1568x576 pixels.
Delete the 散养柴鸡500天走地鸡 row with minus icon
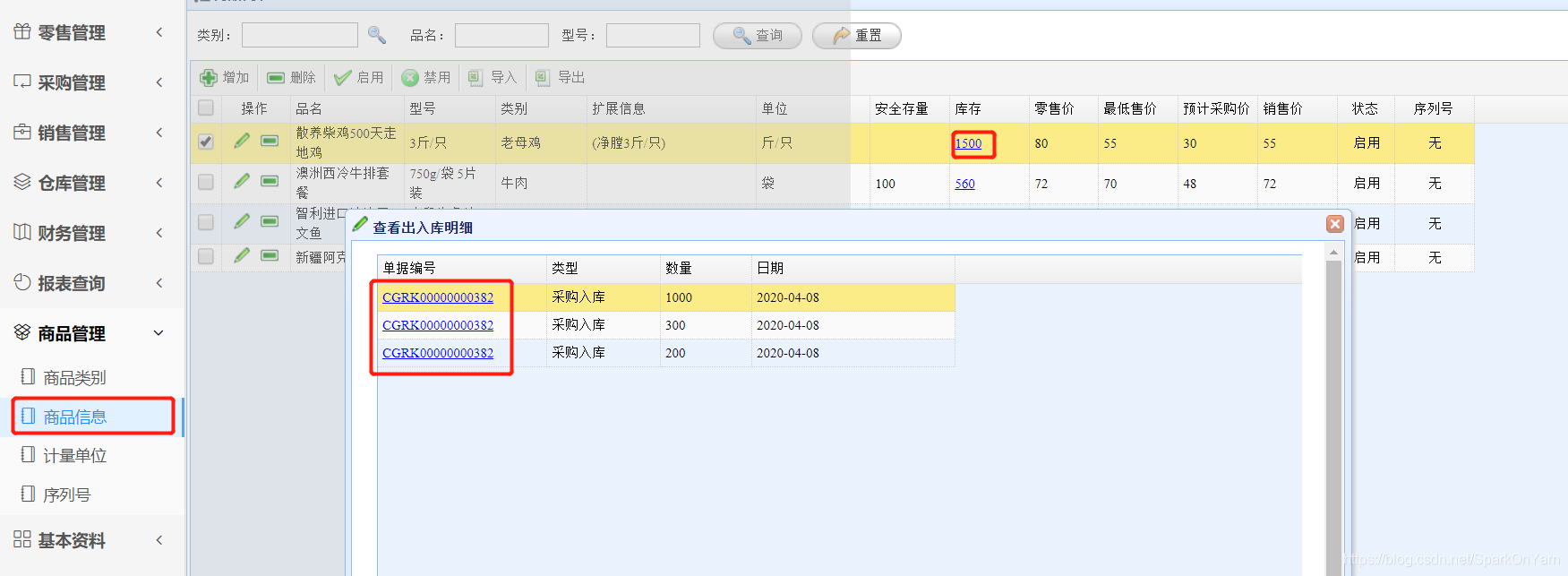pos(270,141)
